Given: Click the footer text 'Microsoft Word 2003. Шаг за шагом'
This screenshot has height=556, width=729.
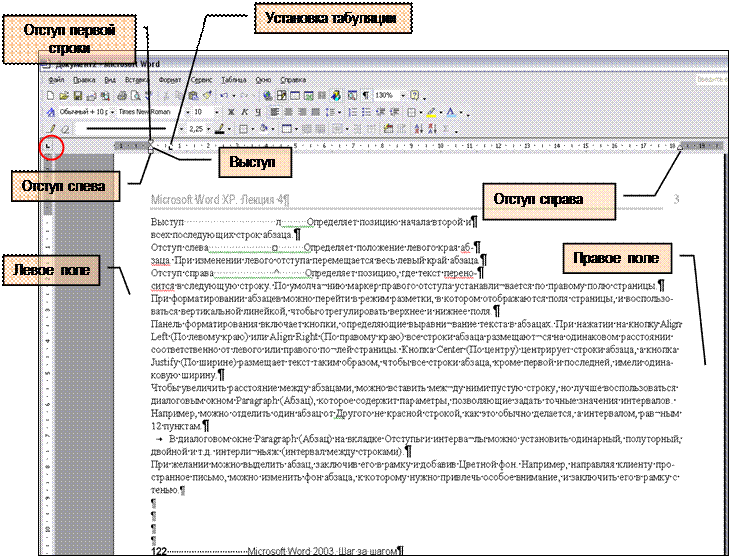Looking at the screenshot, I should click(x=323, y=551).
